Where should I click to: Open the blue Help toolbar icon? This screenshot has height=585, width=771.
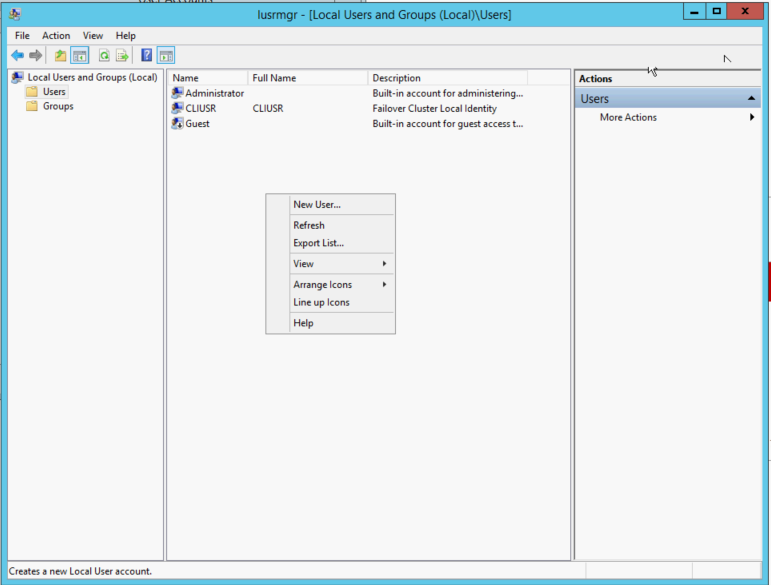coord(147,55)
